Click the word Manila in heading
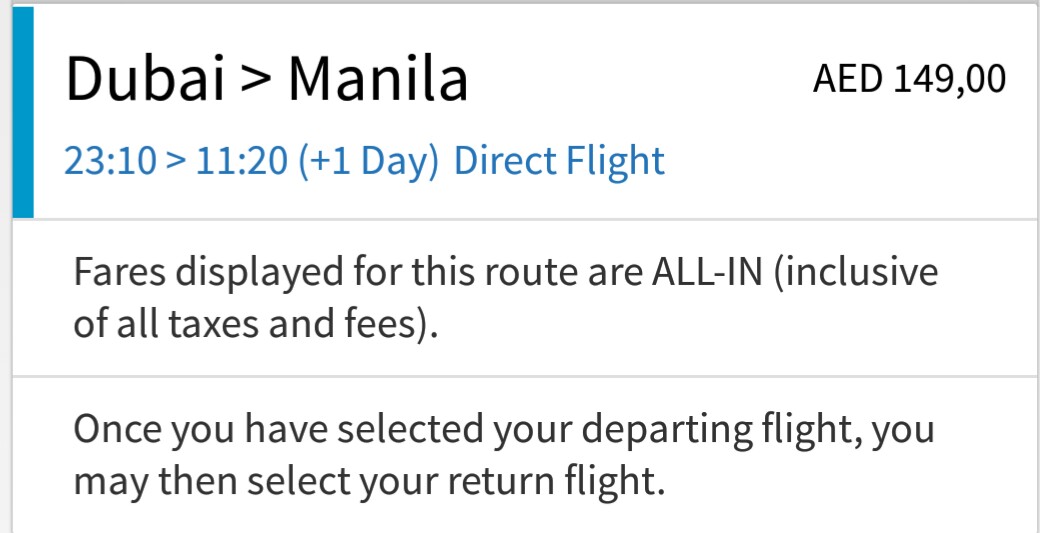1040x533 pixels. [379, 80]
